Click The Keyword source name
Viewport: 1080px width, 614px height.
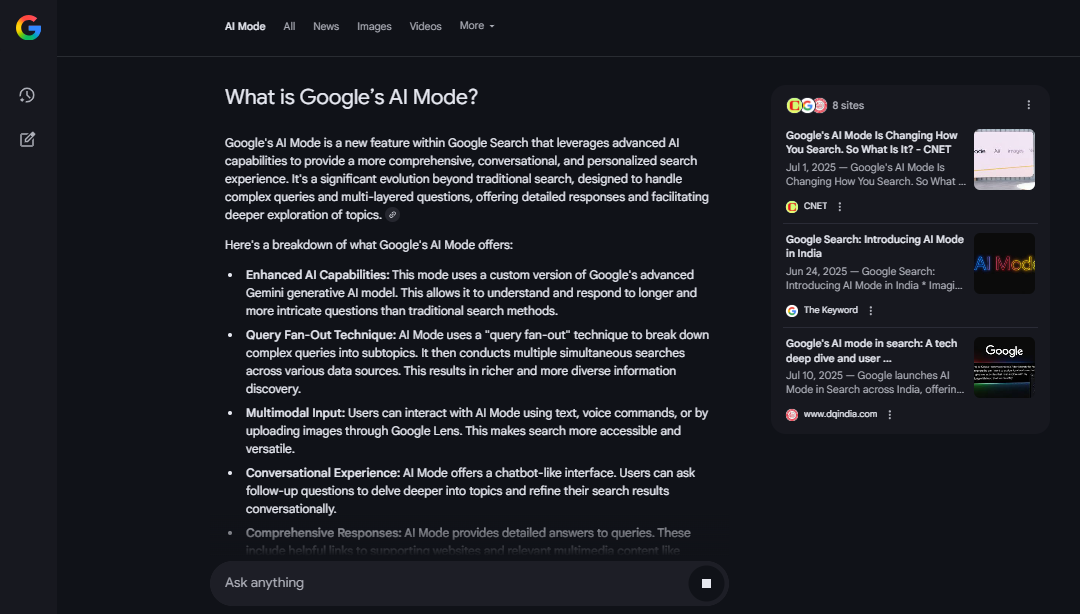point(831,310)
